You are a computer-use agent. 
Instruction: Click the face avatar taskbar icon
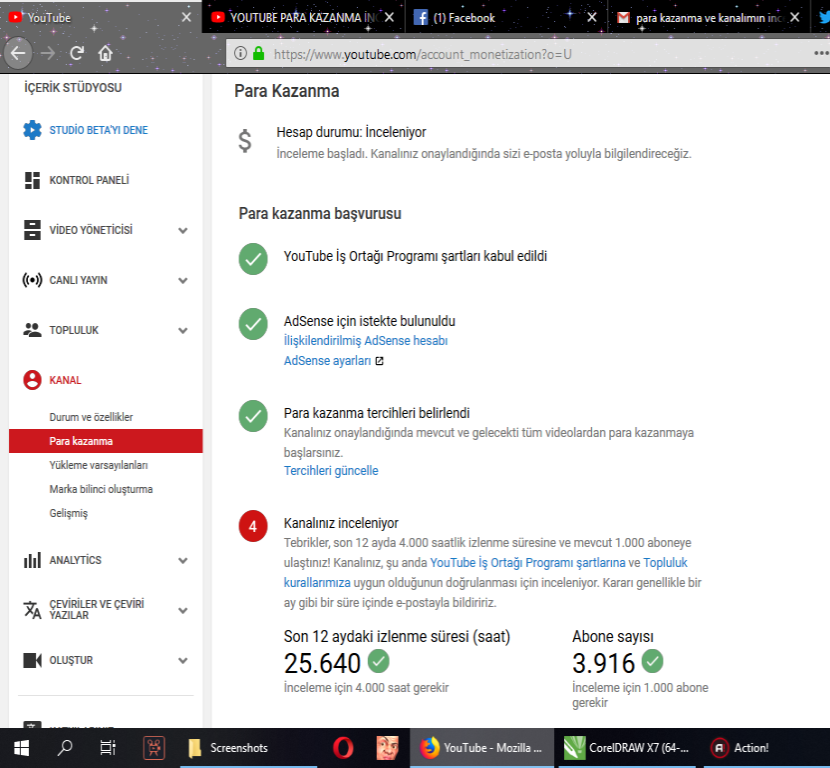click(387, 748)
